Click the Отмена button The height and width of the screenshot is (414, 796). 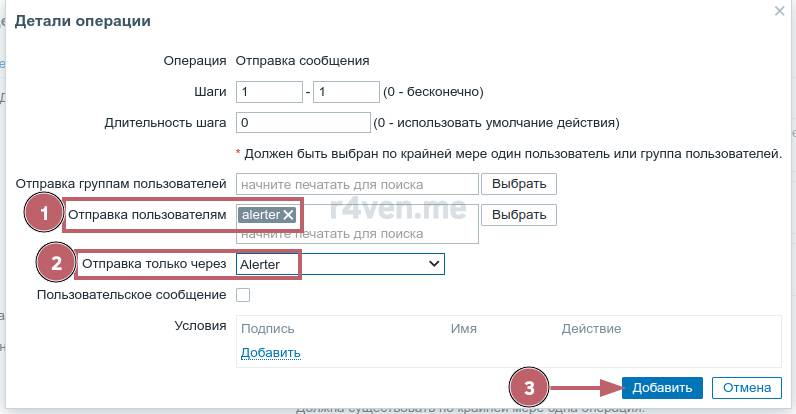coord(746,388)
